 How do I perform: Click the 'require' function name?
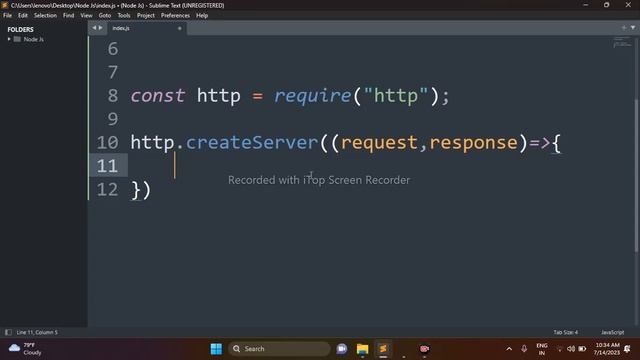[312, 96]
